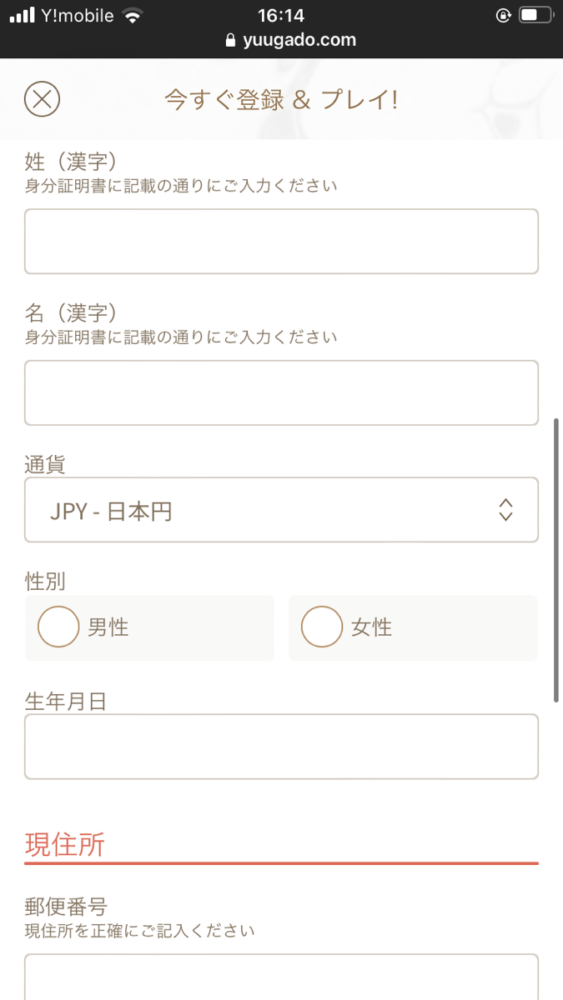Focus the 郵便番号 postal code field
This screenshot has height=1000, width=563.
click(281, 977)
